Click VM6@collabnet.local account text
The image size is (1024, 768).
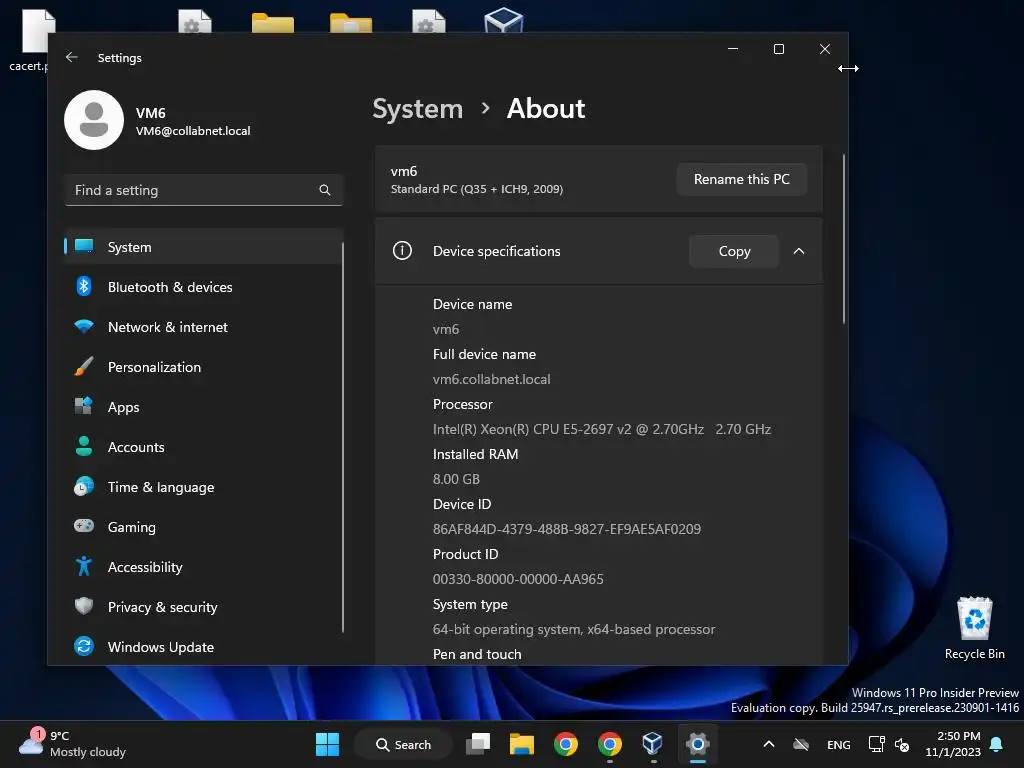tap(193, 131)
